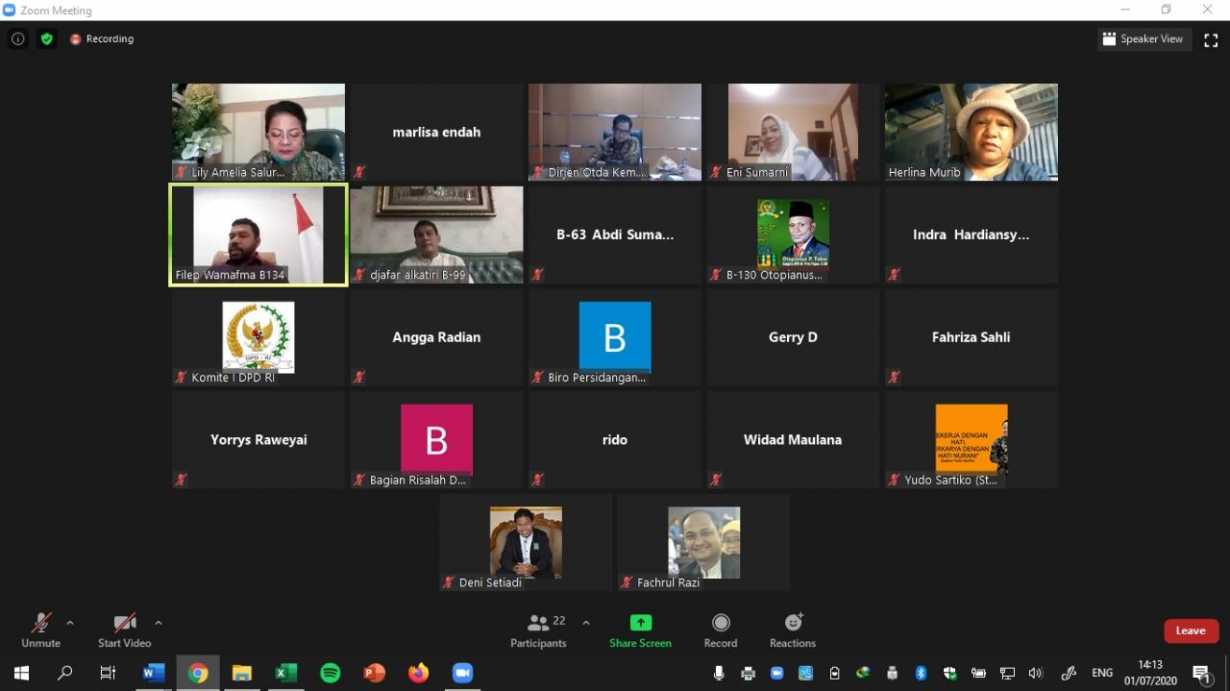The height and width of the screenshot is (691, 1230).
Task: Click the Record button
Action: click(x=720, y=630)
